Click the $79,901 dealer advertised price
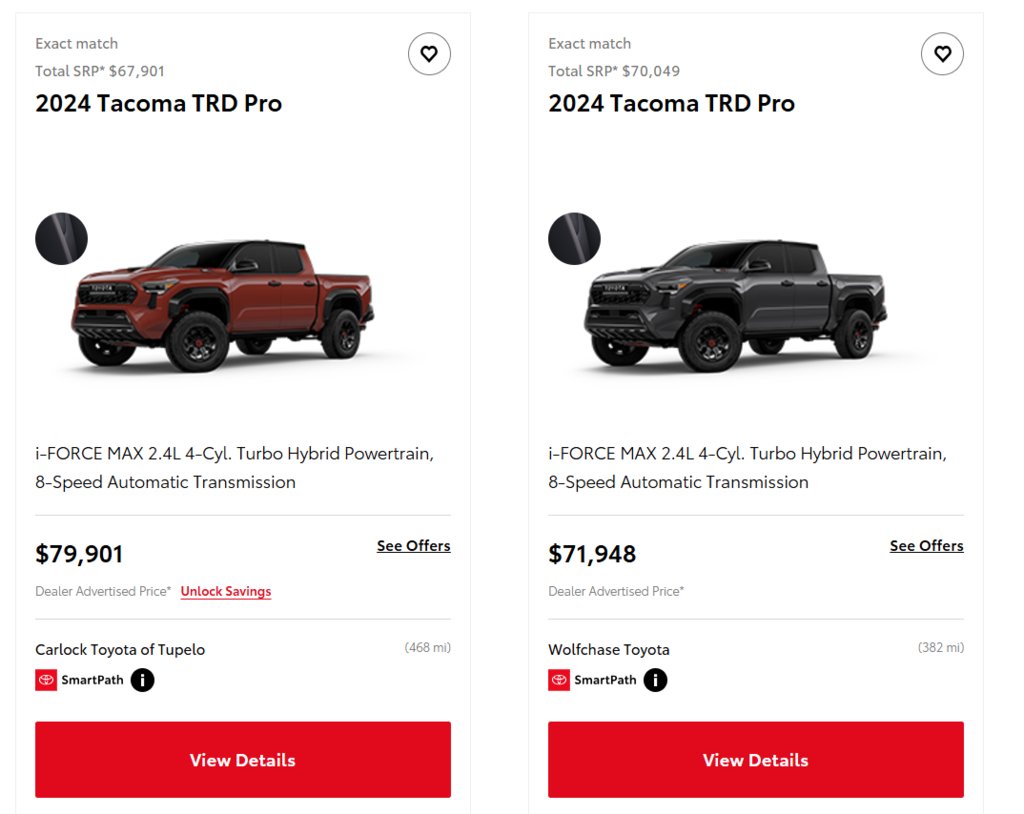 (79, 554)
